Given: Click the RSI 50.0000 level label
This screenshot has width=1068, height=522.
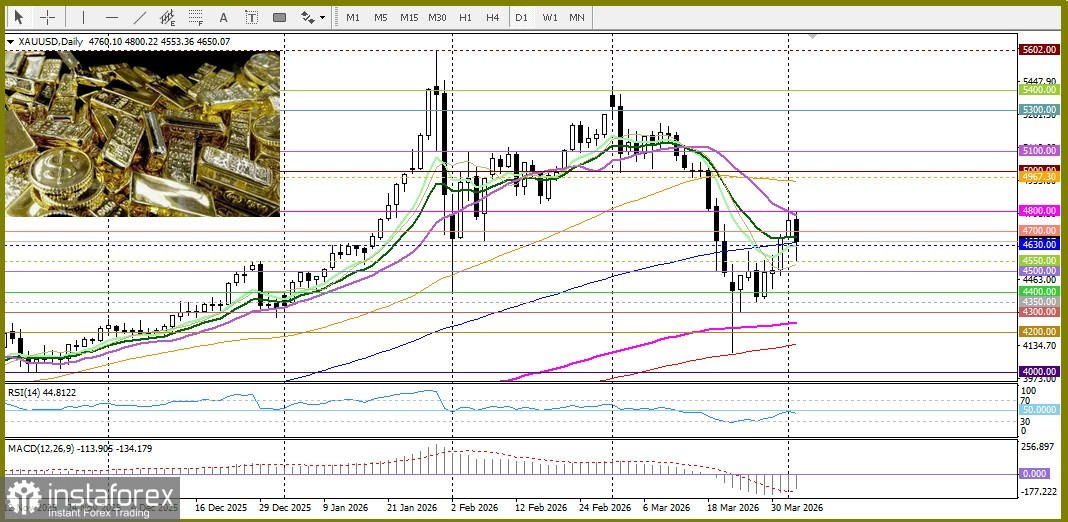Looking at the screenshot, I should pyautogui.click(x=1039, y=410).
